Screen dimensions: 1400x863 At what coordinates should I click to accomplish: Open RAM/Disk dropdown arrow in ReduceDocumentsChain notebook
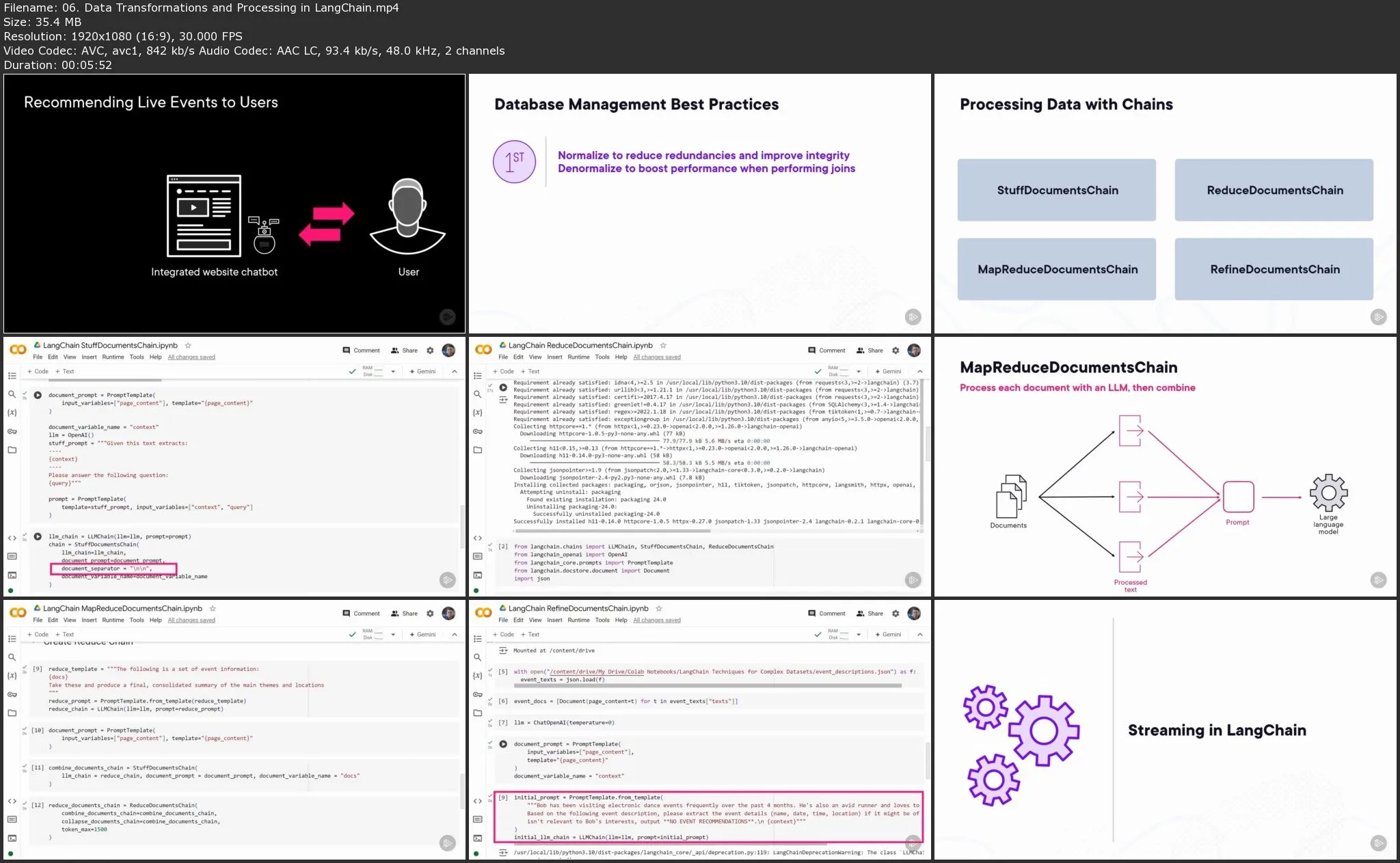pos(859,372)
